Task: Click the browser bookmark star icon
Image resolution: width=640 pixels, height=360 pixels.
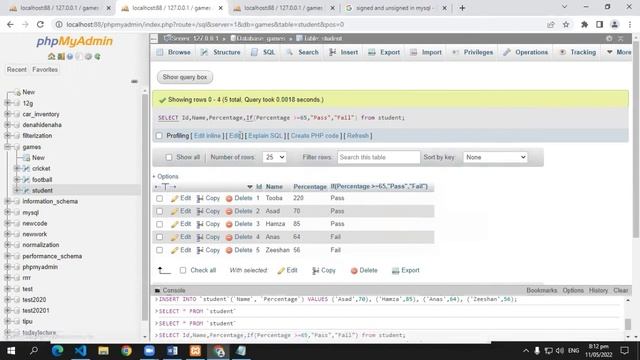Action: click(566, 24)
